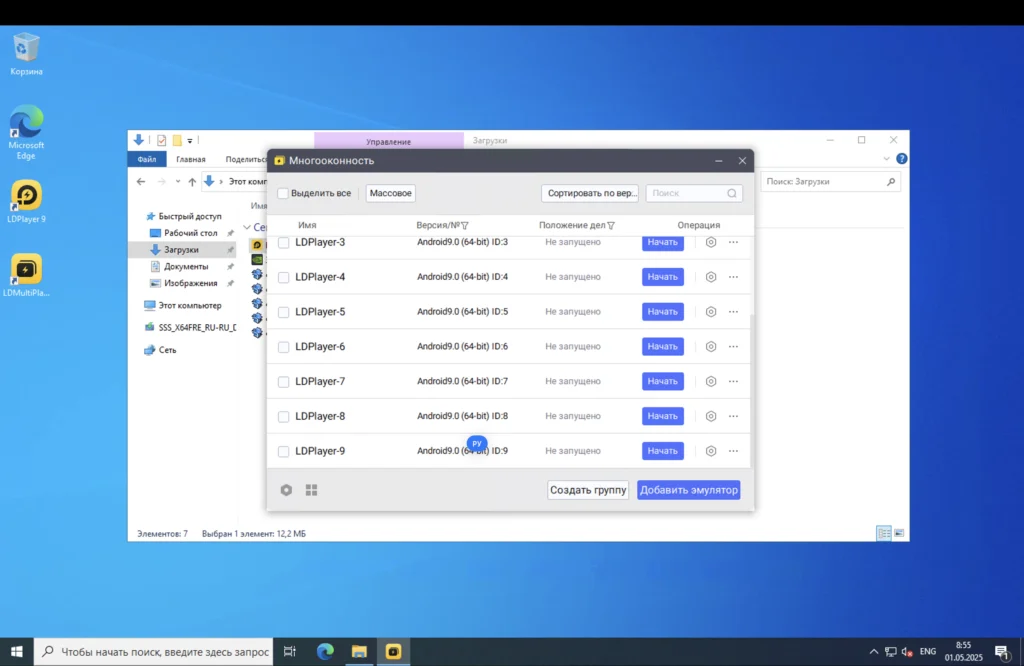This screenshot has width=1024, height=666.
Task: Select Документы in Explorer sidebar
Action: click(x=186, y=266)
